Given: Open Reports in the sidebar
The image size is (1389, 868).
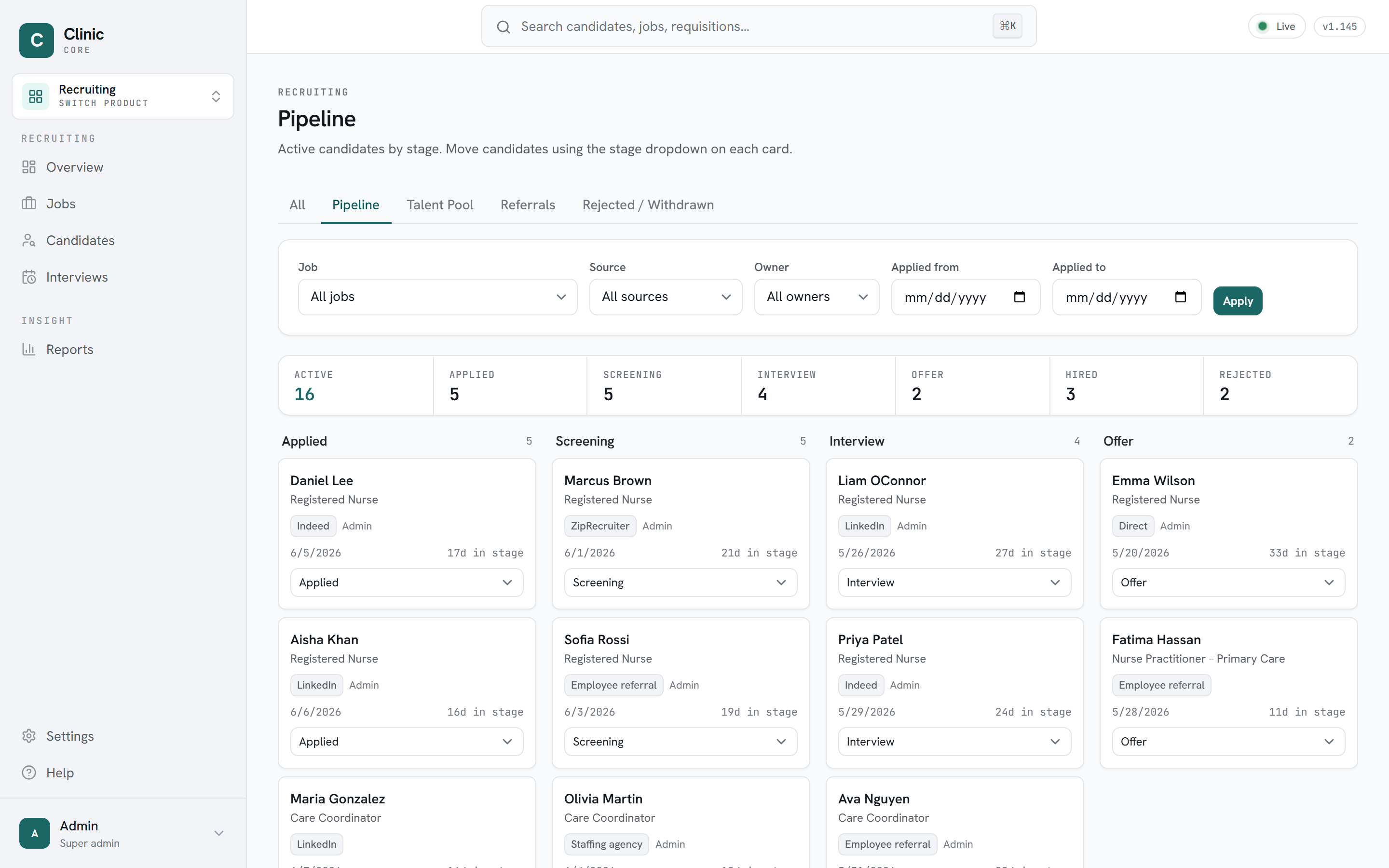Looking at the screenshot, I should pos(123,349).
